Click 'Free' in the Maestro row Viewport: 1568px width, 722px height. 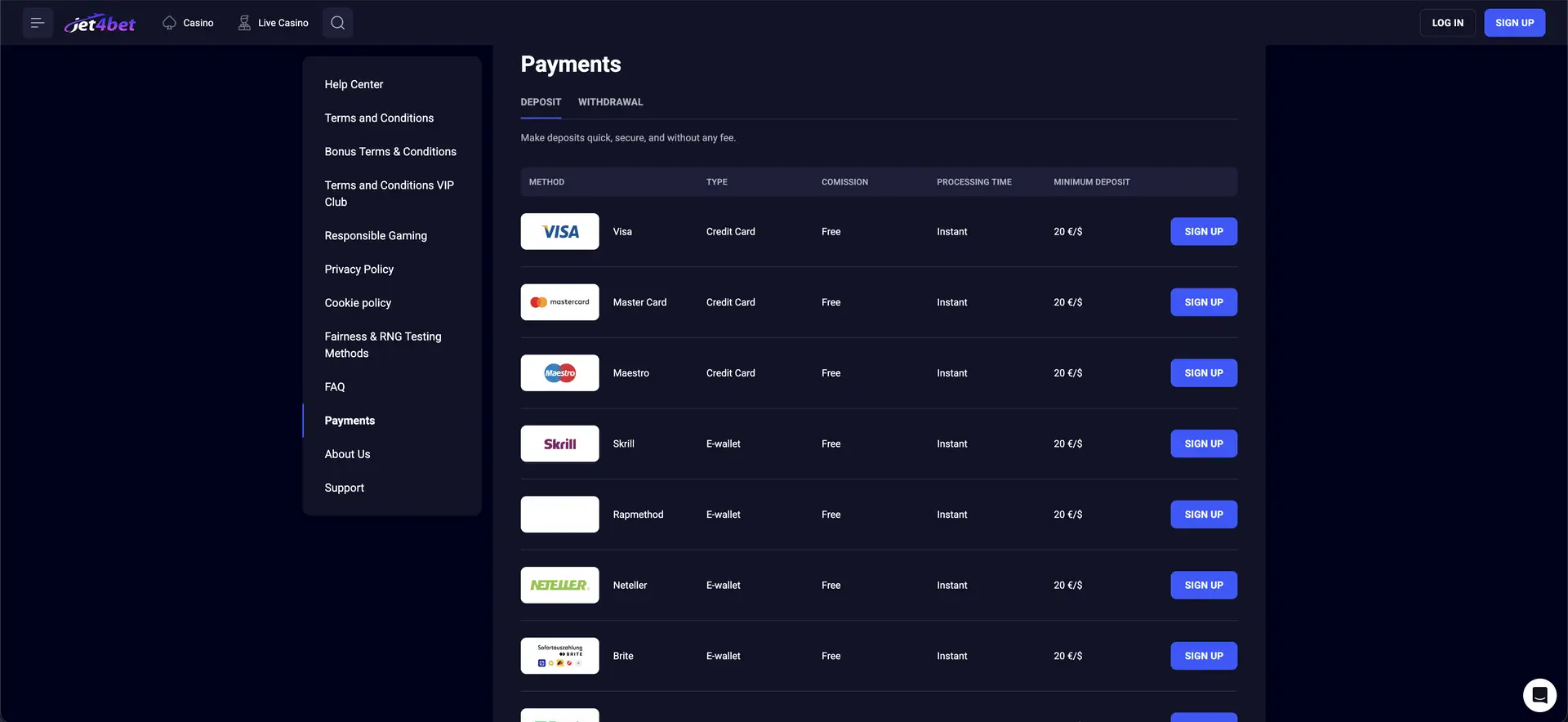(831, 373)
